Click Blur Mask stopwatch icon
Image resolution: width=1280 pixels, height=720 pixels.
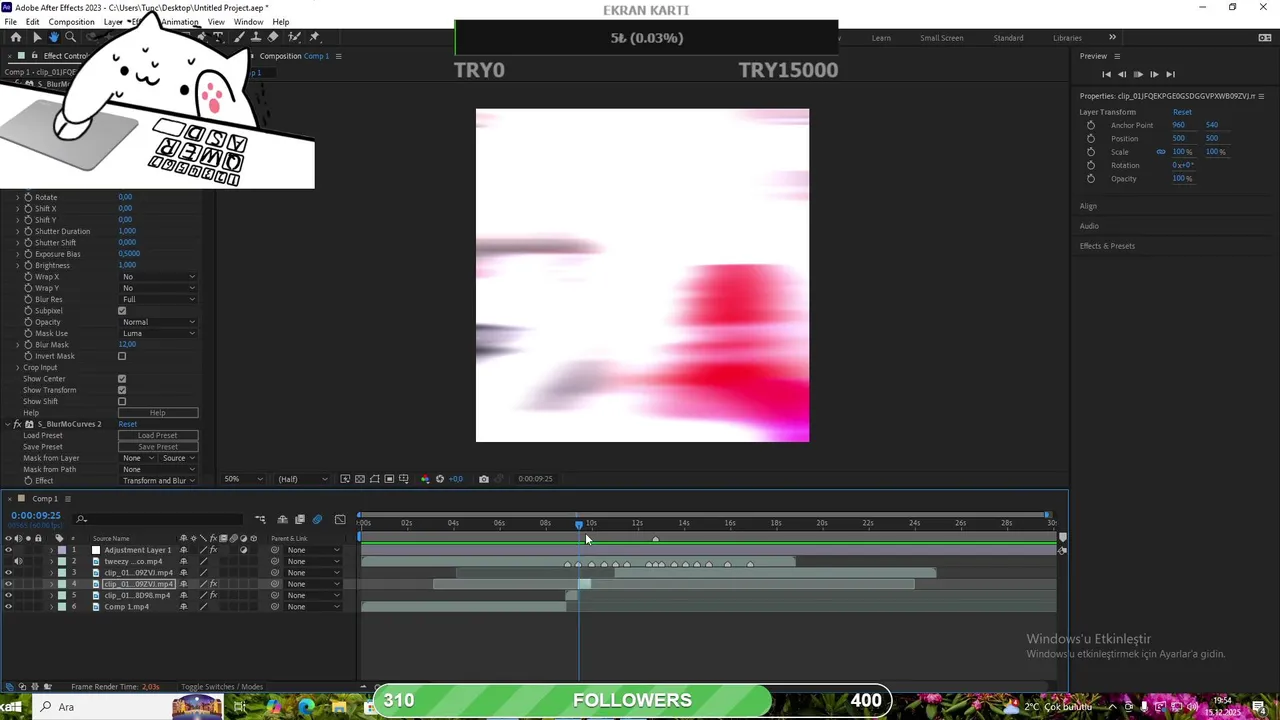[28, 345]
